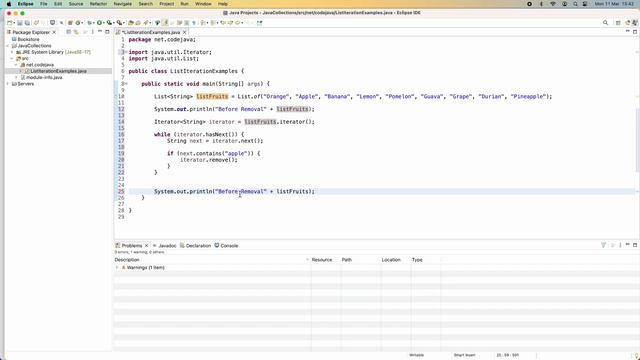Open the Refactor menu

[x=98, y=4]
